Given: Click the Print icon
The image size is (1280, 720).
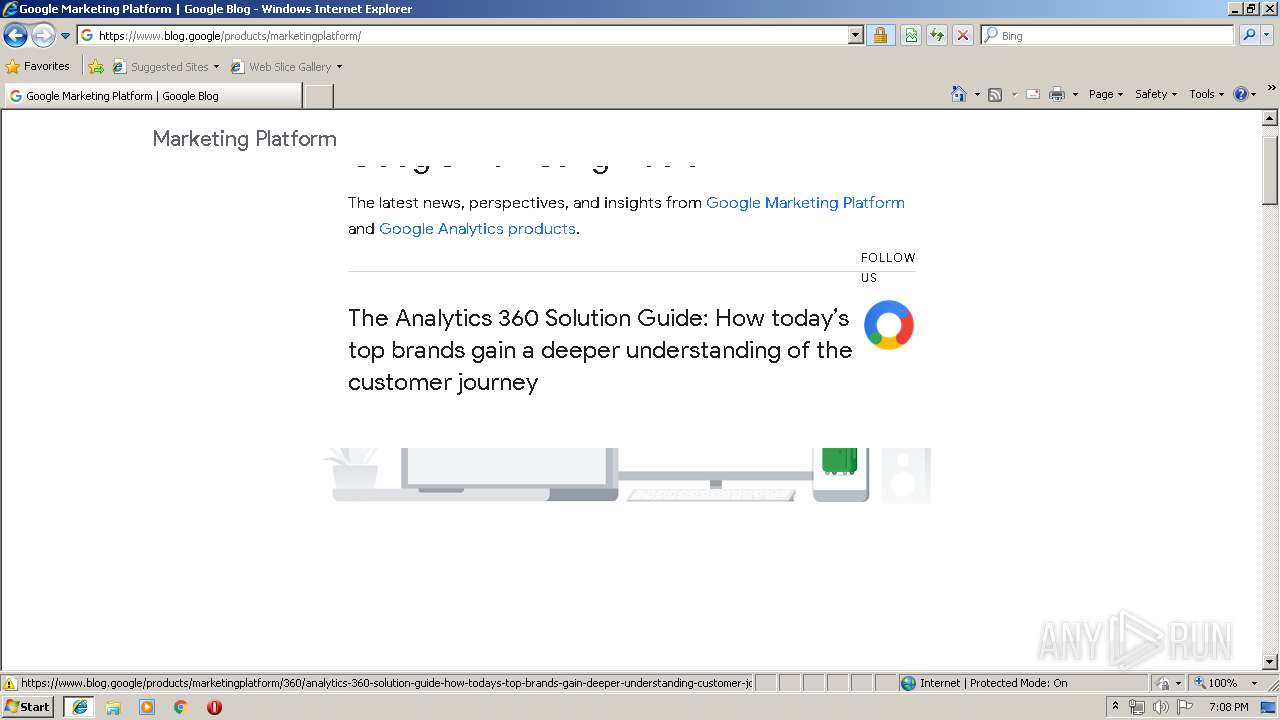Looking at the screenshot, I should tap(1057, 94).
